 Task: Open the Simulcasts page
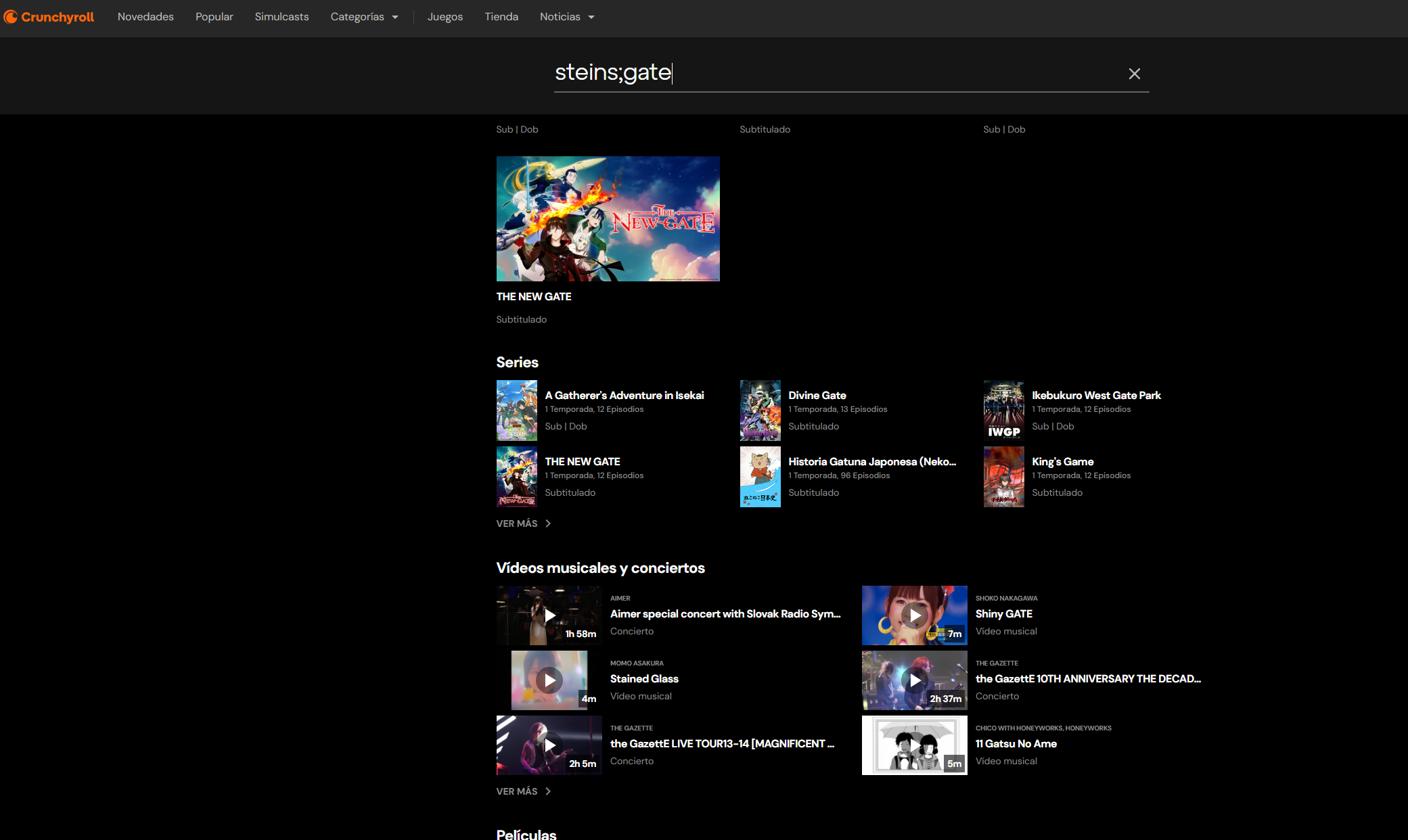coord(282,17)
